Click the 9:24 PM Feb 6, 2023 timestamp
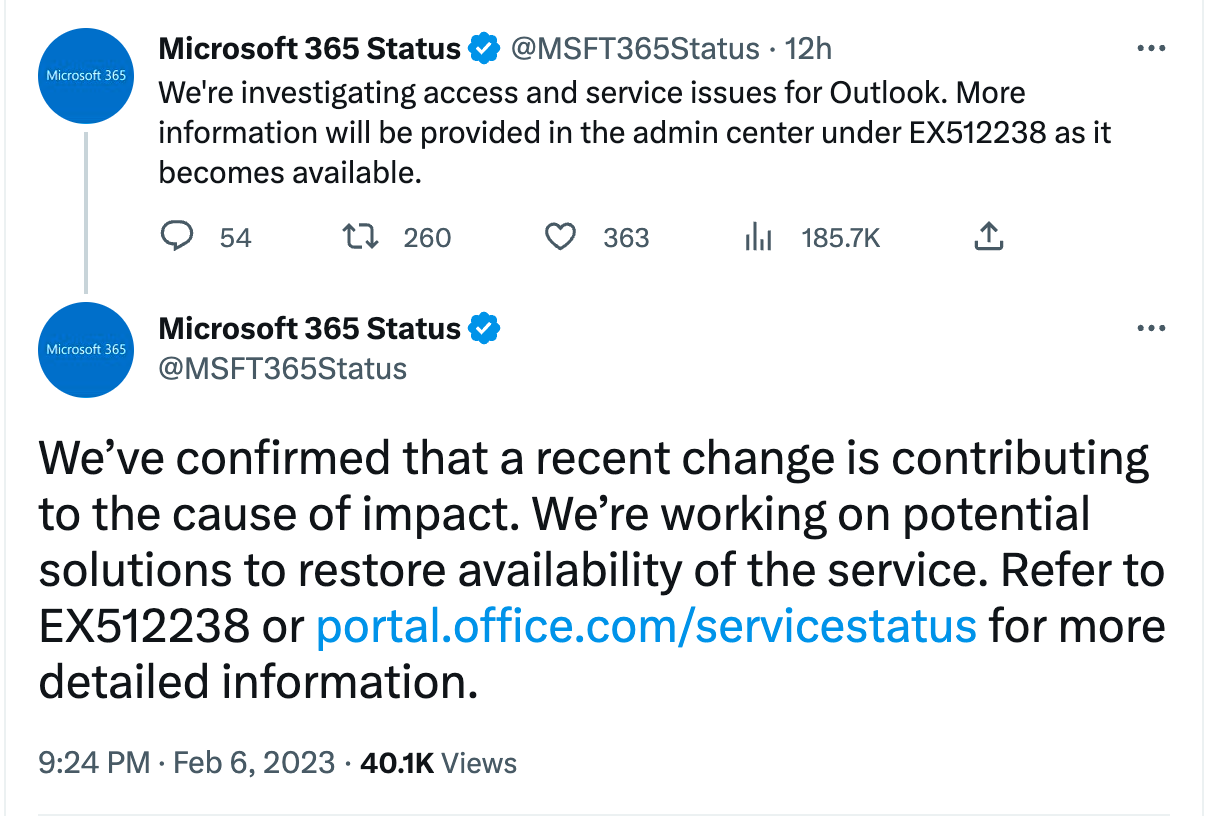This screenshot has height=816, width=1214. click(x=186, y=763)
